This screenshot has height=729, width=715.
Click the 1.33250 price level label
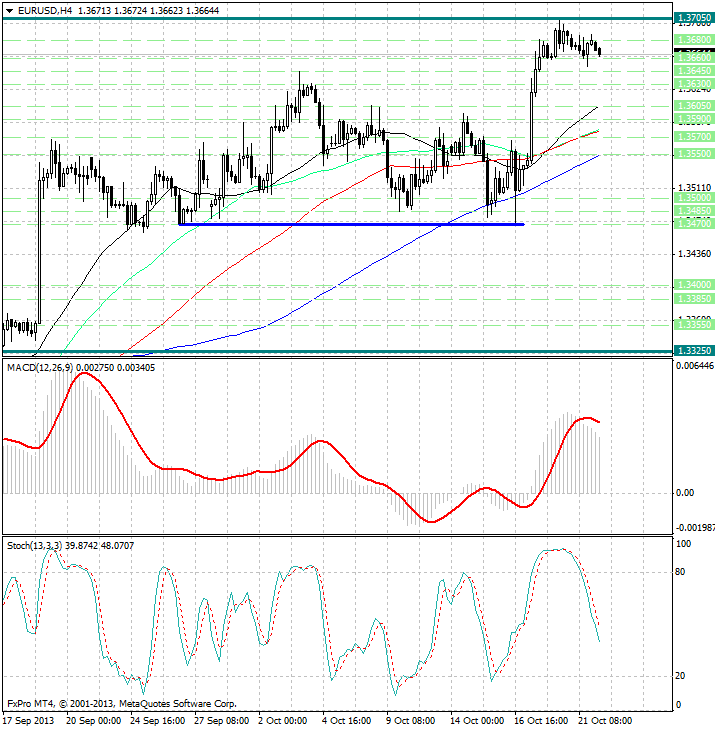694,351
